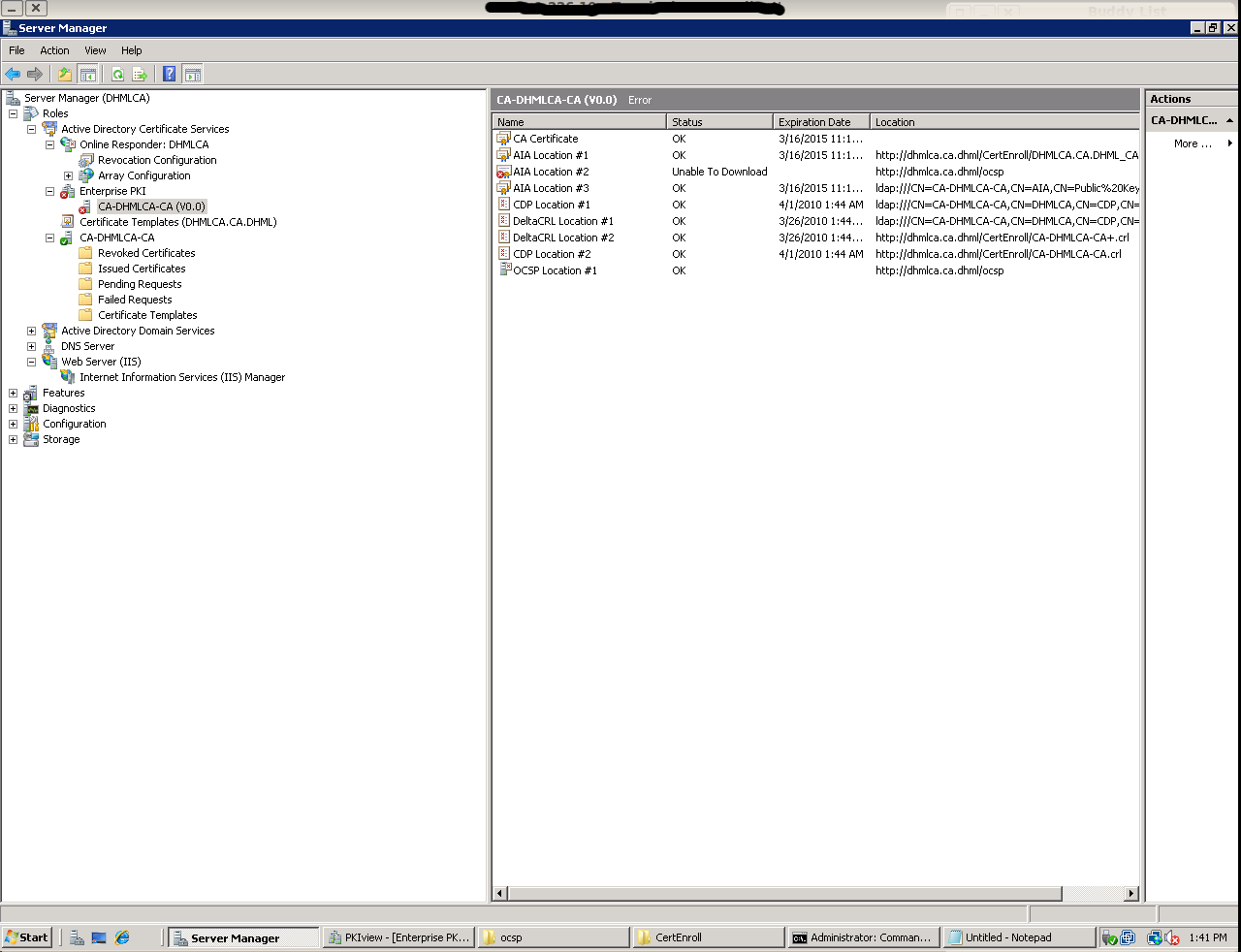Image resolution: width=1241 pixels, height=952 pixels.
Task: Click the AIA Location #2 error icon
Action: coord(503,172)
